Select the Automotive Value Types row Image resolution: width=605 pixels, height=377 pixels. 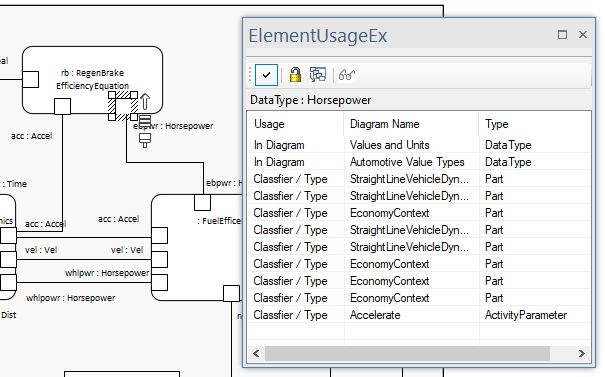419,162
